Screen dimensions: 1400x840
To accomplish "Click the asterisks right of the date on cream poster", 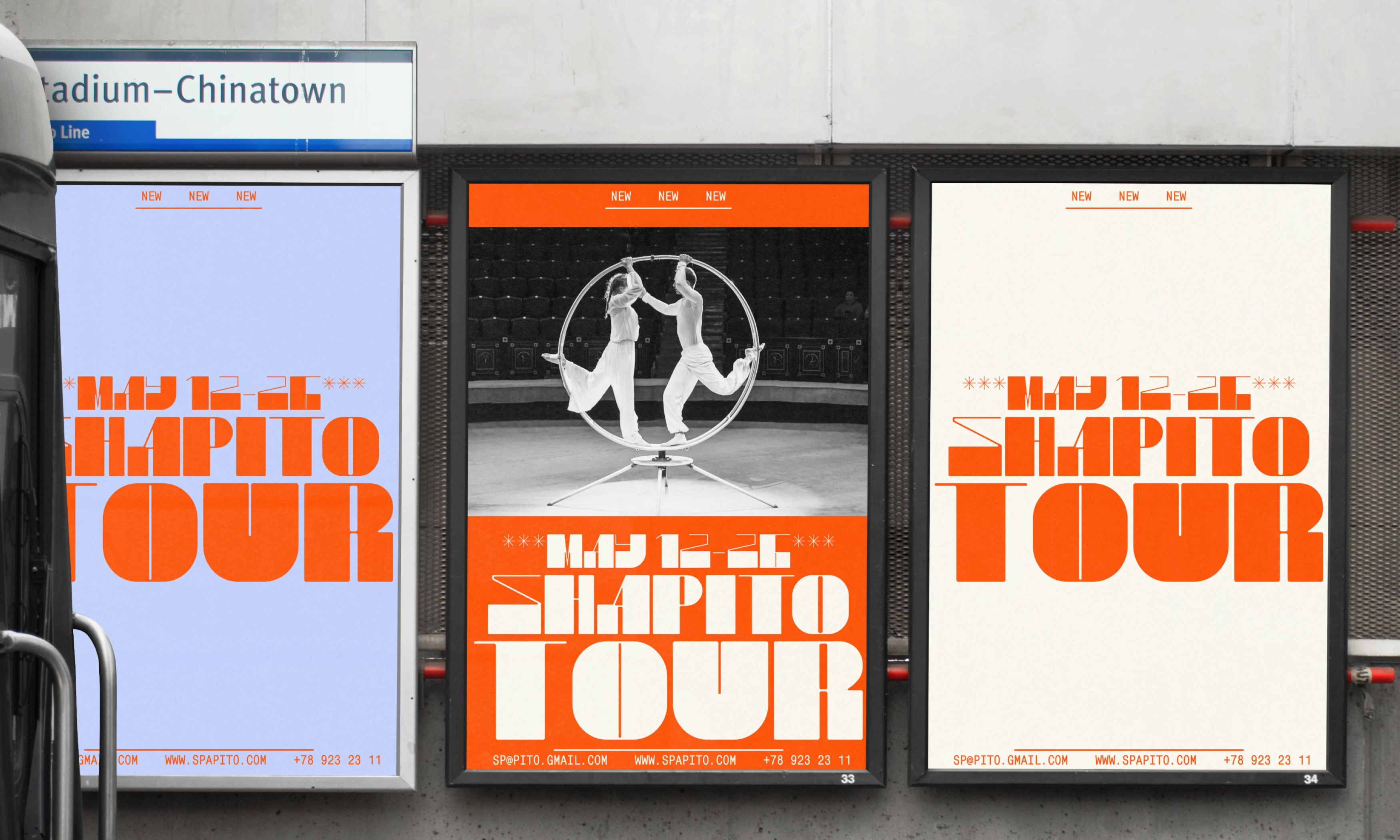I will (x=1273, y=384).
